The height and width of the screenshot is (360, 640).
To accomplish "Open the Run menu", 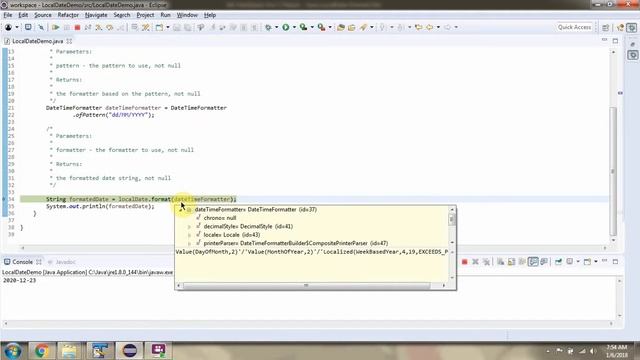I will (165, 15).
